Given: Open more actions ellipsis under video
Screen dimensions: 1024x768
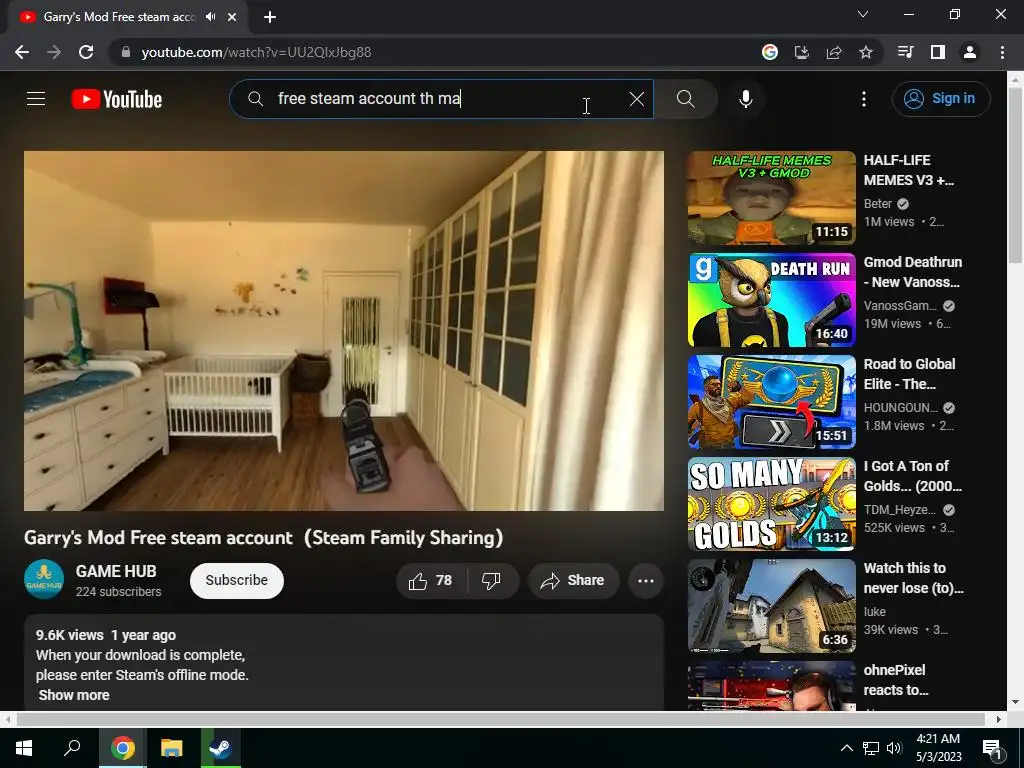Looking at the screenshot, I should [646, 581].
